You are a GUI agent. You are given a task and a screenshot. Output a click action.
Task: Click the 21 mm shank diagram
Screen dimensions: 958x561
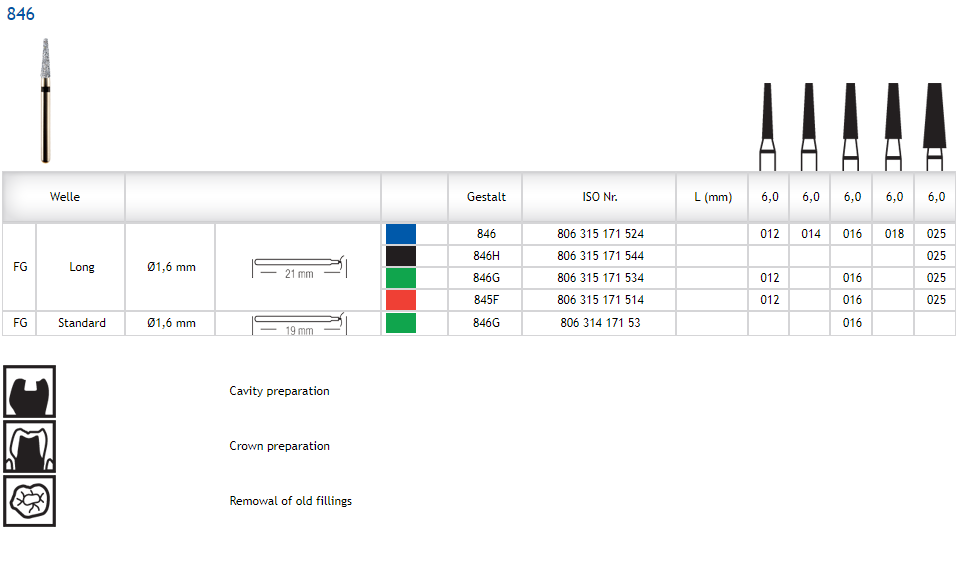[x=298, y=267]
